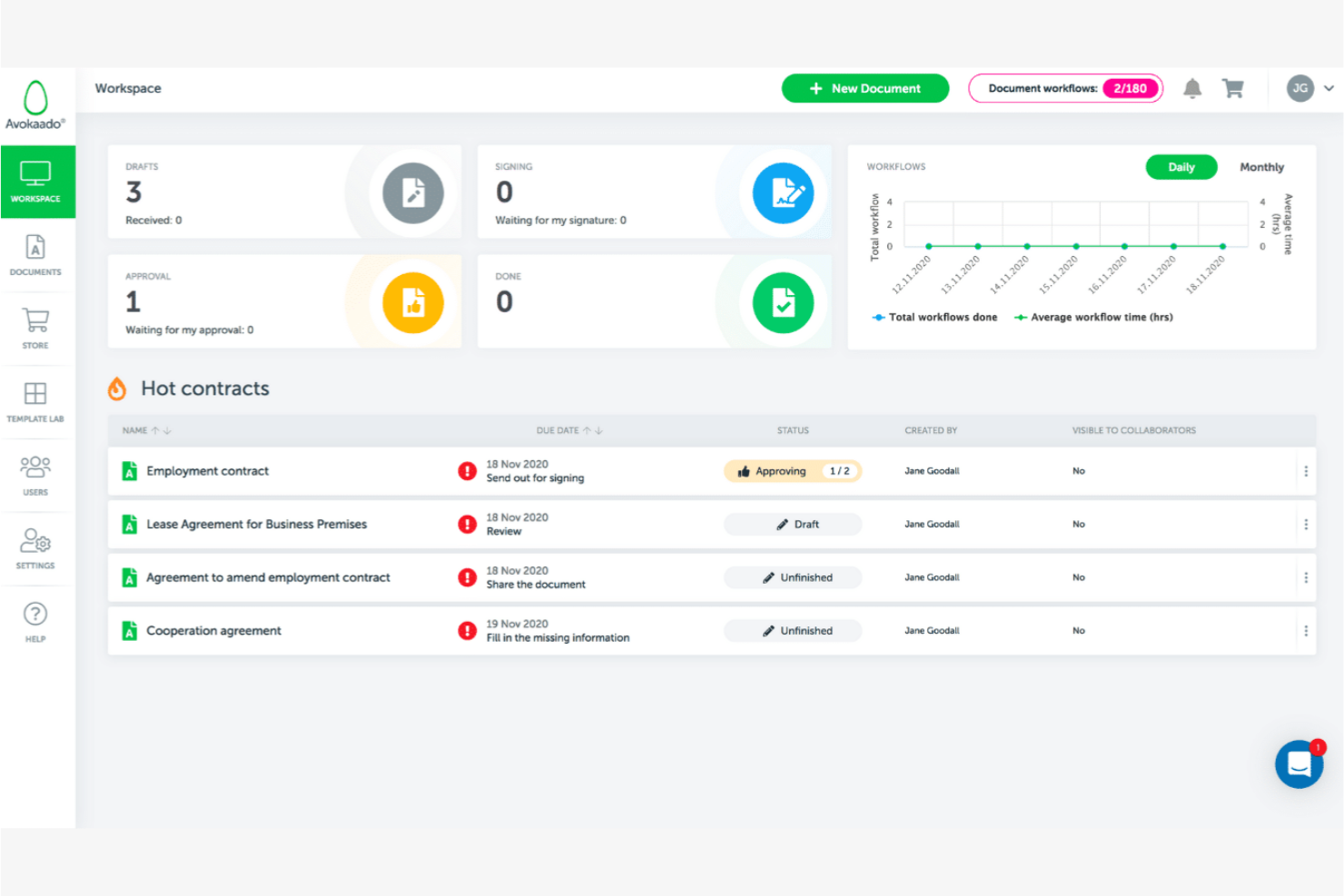Check the Document workflows 2/180 usage indicator
Viewport: 1344px width, 896px height.
click(1064, 88)
